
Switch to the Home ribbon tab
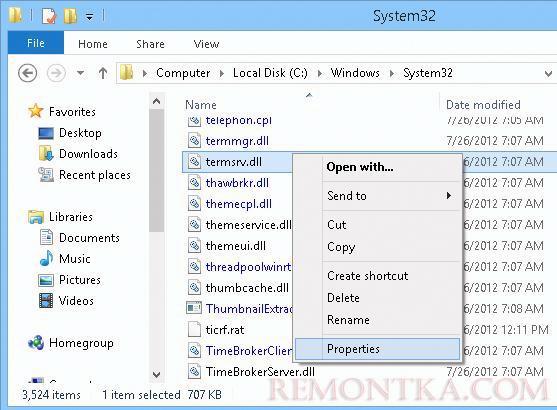pos(93,44)
